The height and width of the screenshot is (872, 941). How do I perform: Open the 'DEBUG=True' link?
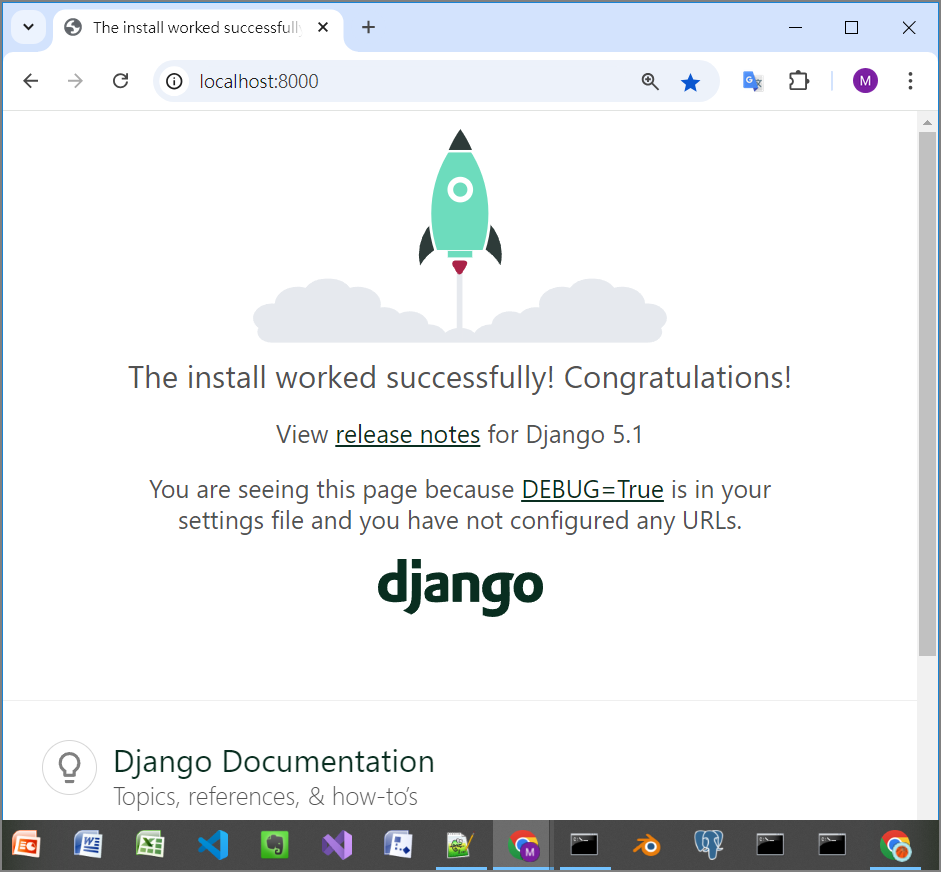coord(592,490)
